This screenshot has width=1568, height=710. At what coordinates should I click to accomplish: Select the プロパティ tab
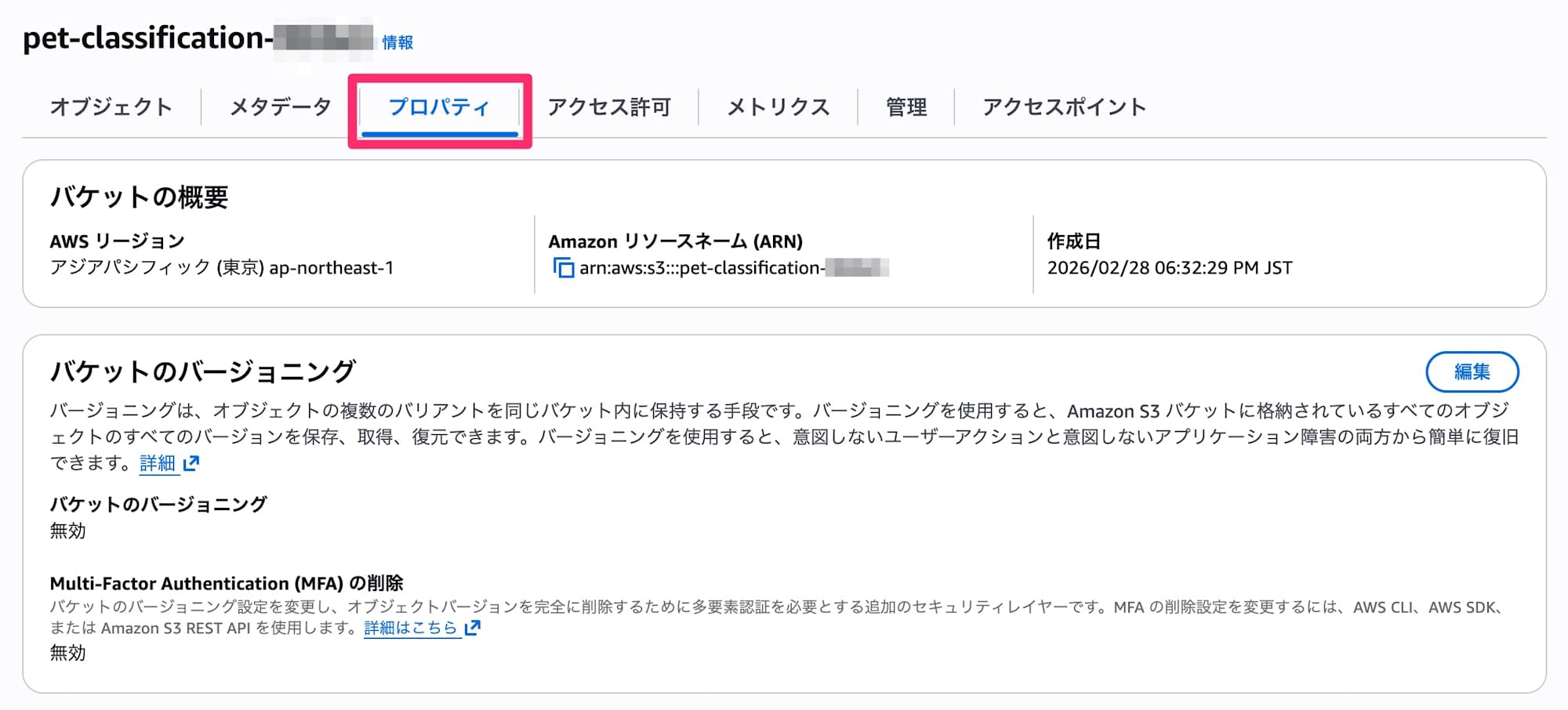pos(439,107)
